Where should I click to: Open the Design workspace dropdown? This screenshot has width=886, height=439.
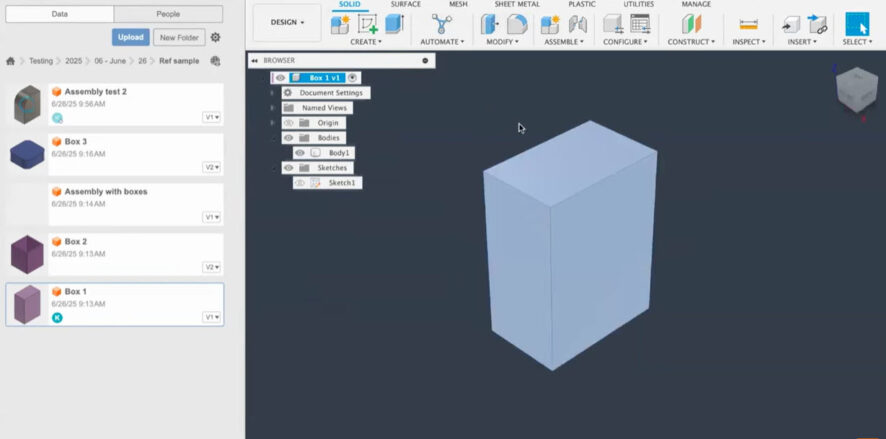pyautogui.click(x=287, y=23)
